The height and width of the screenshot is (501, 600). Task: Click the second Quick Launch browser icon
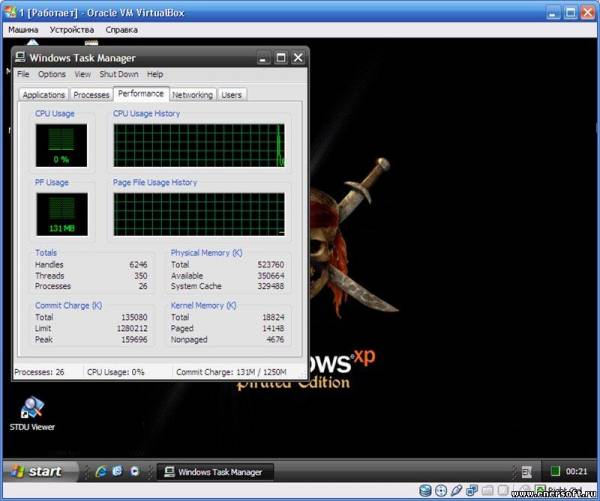click(x=117, y=471)
